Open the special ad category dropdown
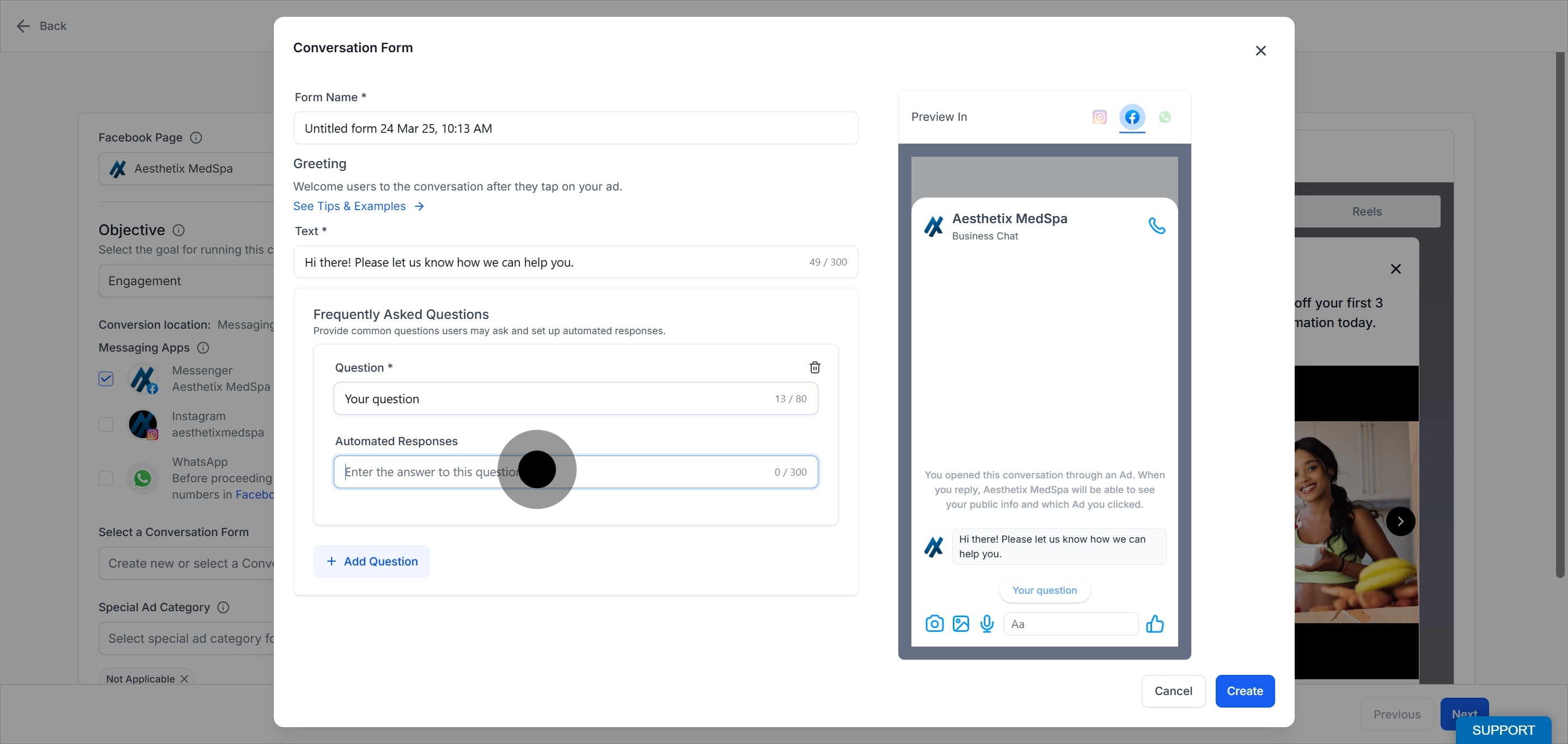 coord(186,639)
